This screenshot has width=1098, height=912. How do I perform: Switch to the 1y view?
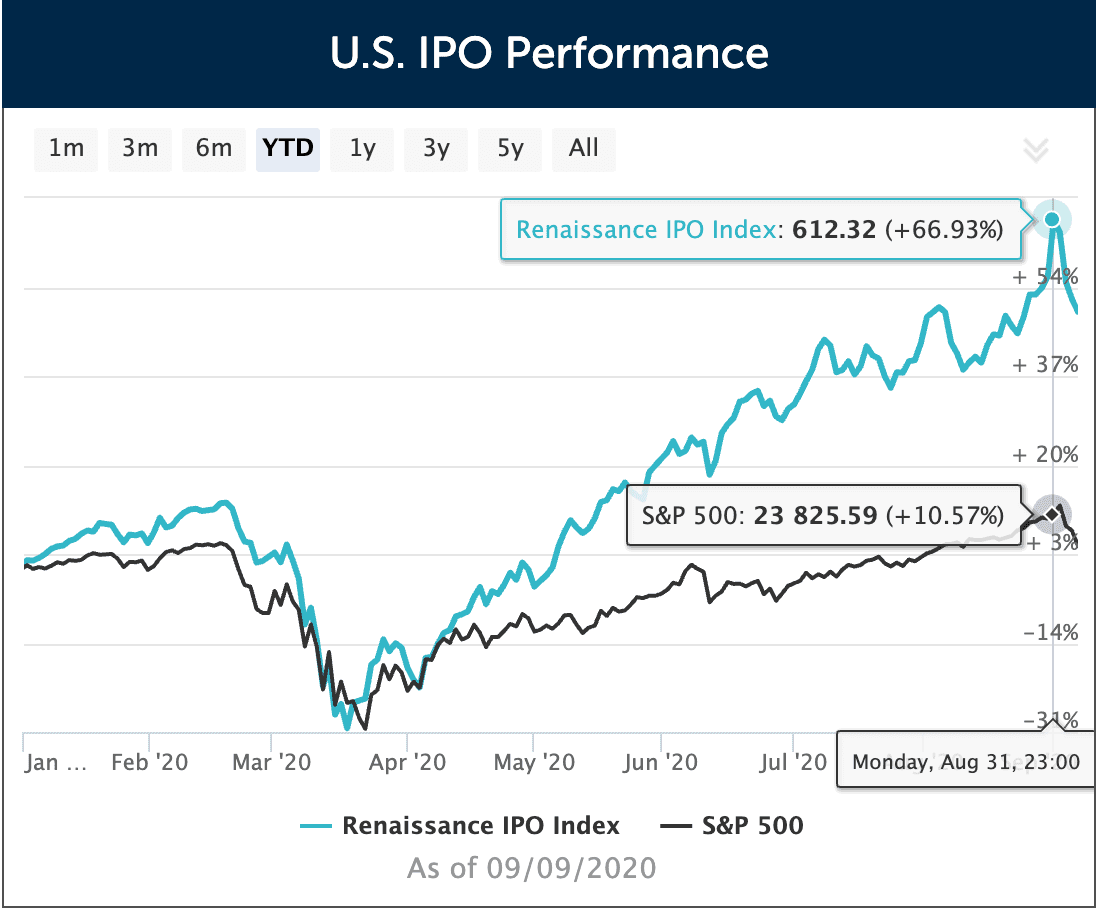361,149
